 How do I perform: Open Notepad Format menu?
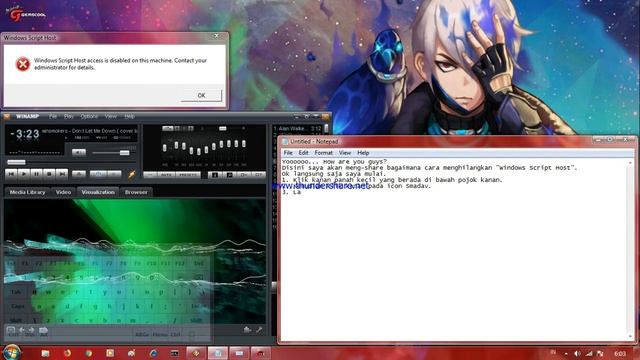click(x=324, y=153)
